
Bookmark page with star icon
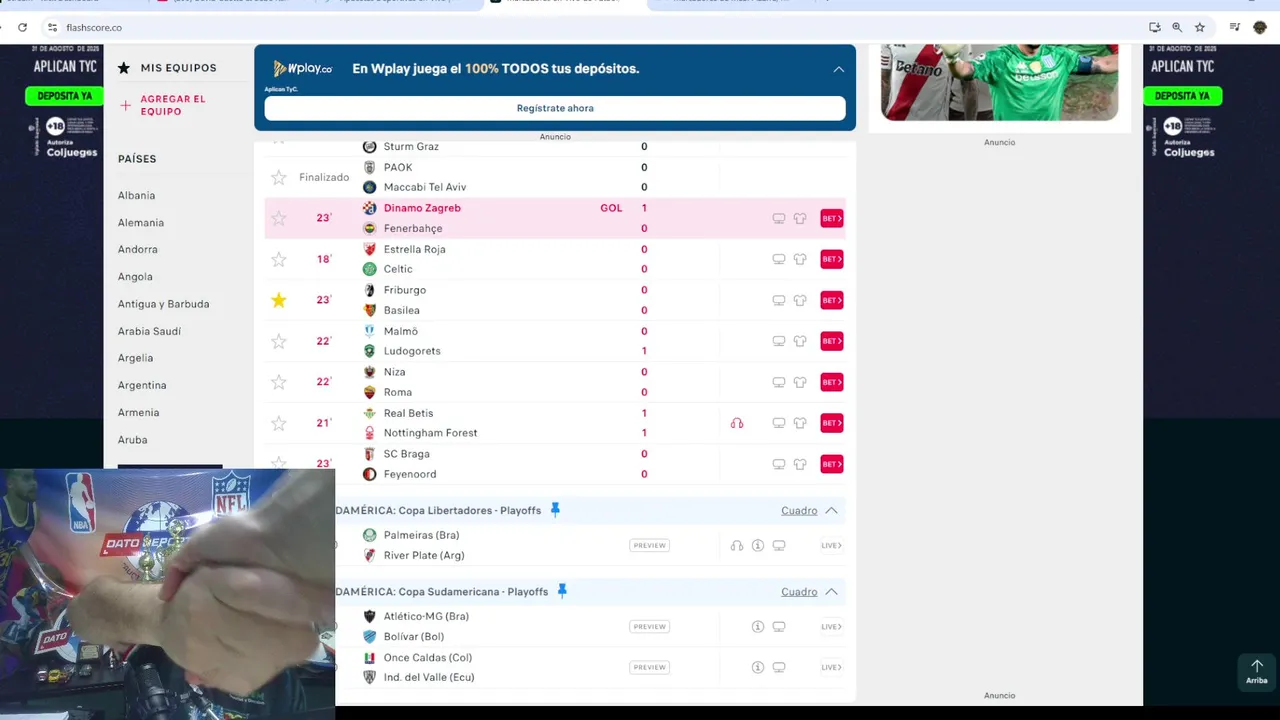point(1200,27)
